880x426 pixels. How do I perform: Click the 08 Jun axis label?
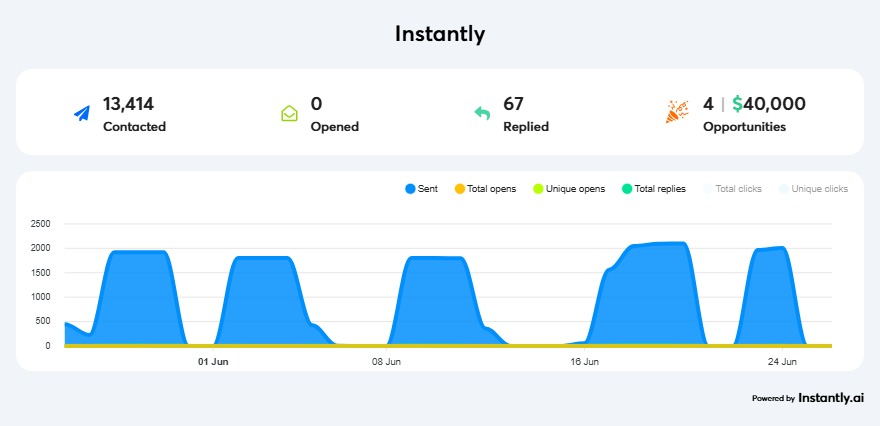click(386, 362)
